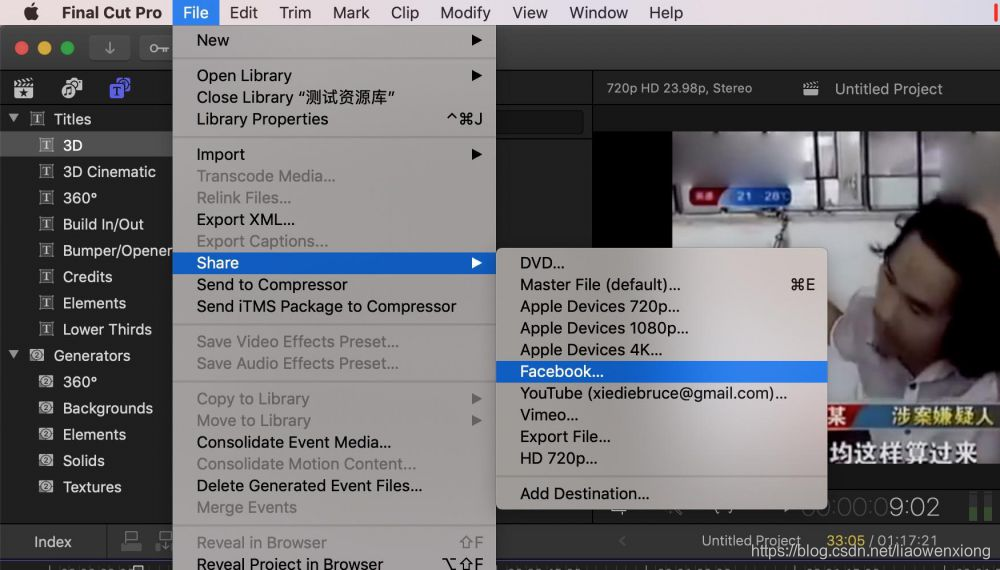Open the Clip menu

tap(405, 13)
